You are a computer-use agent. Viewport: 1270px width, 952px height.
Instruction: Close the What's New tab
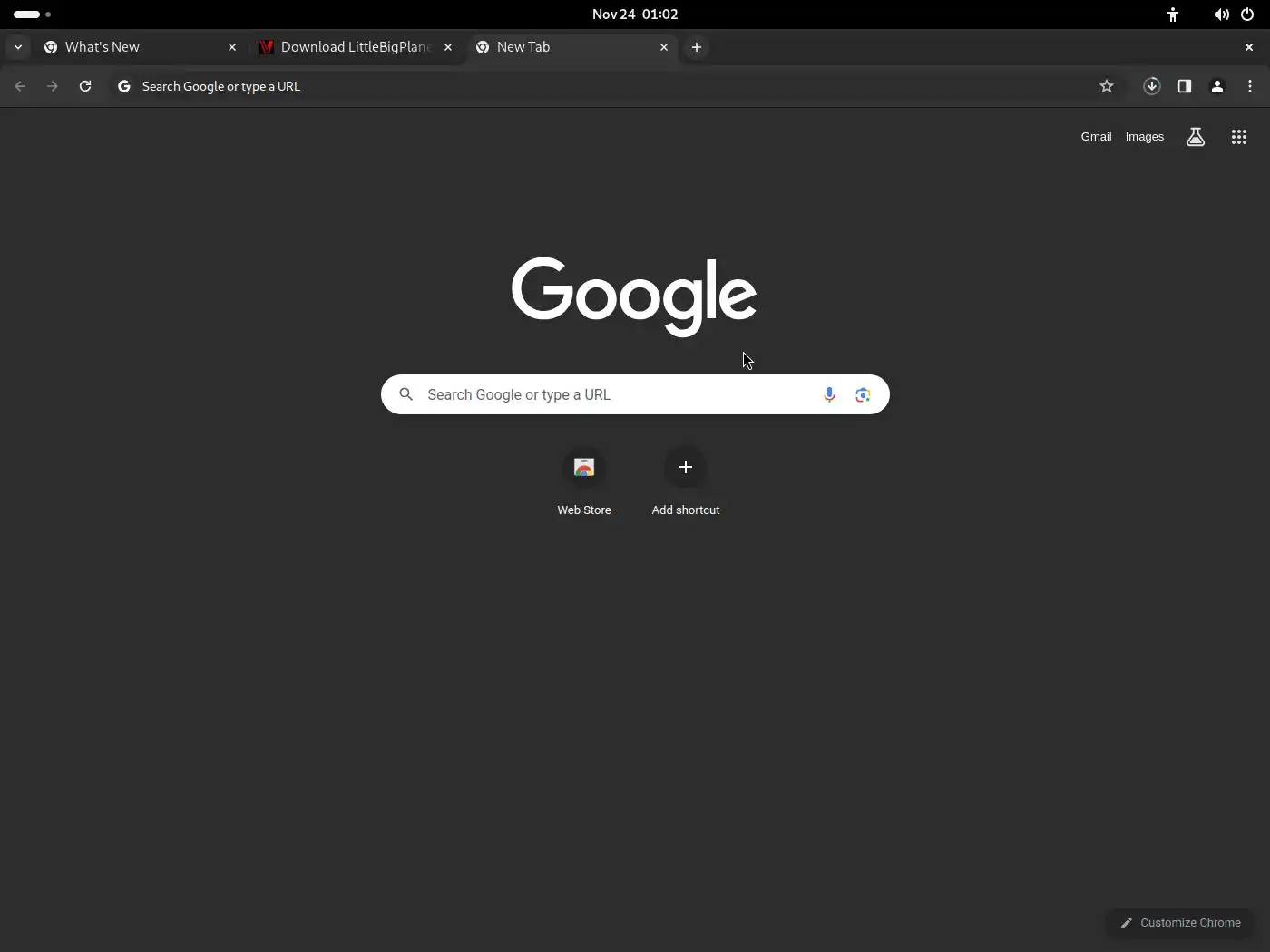[232, 47]
